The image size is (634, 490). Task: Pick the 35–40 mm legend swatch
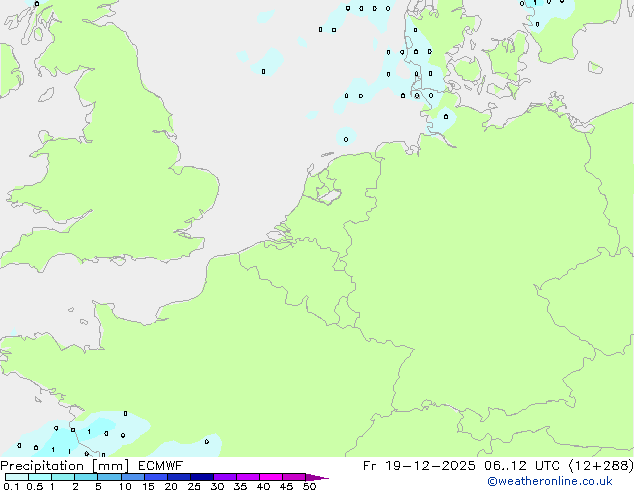click(x=248, y=477)
